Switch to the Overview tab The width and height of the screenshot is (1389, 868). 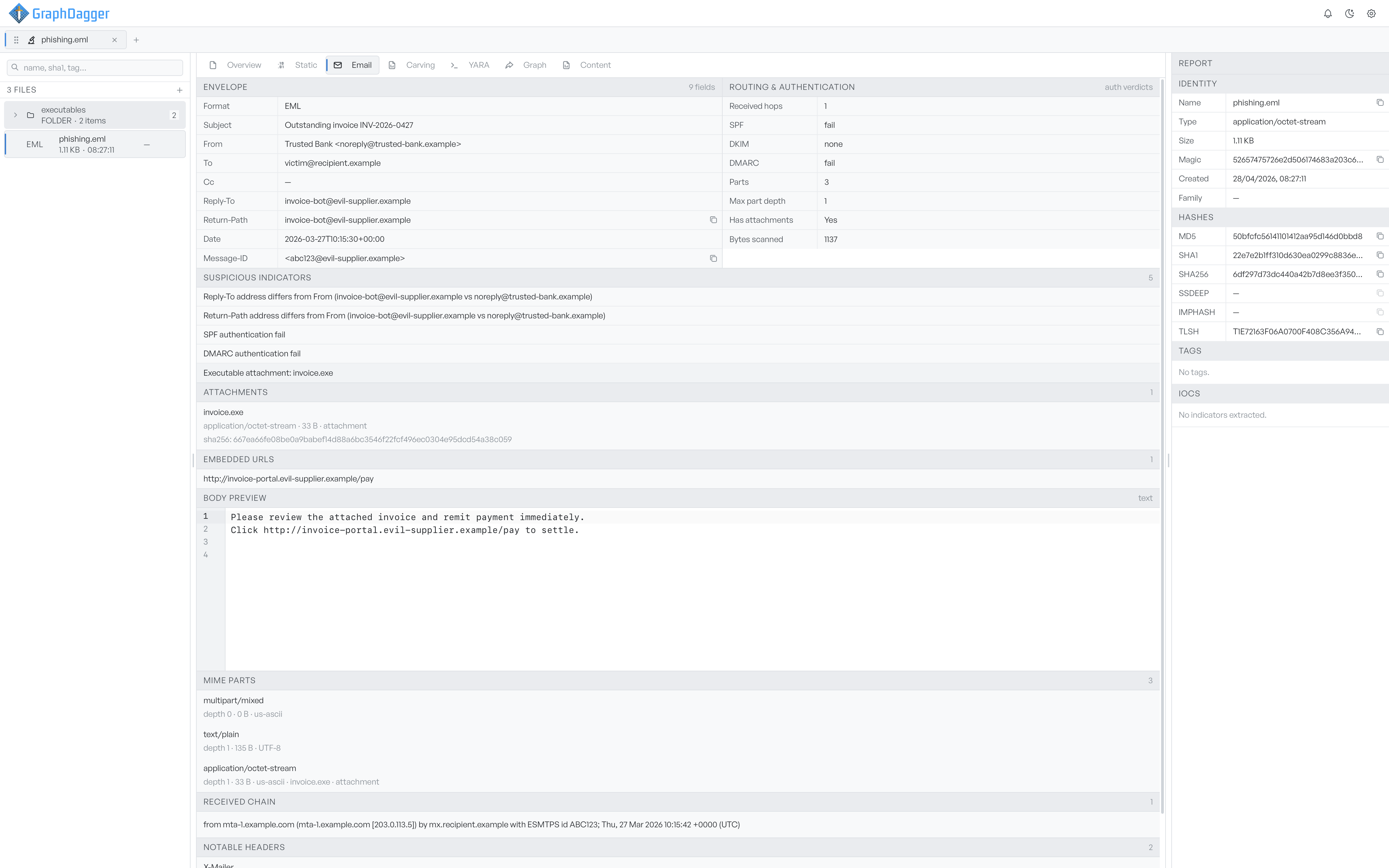pyautogui.click(x=236, y=65)
